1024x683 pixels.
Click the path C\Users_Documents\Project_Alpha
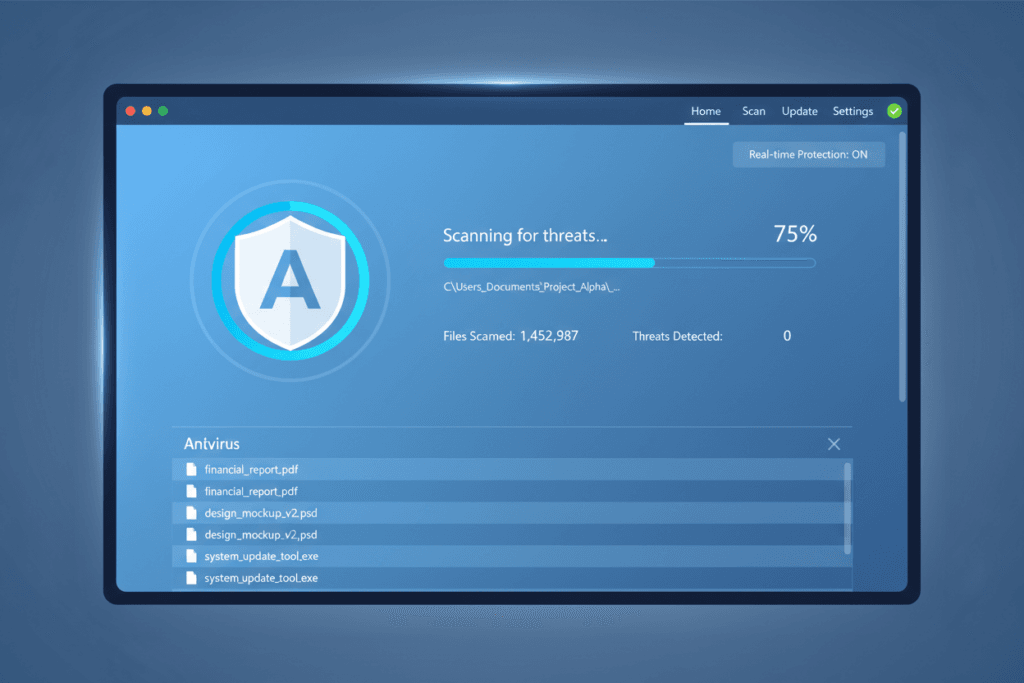532,287
